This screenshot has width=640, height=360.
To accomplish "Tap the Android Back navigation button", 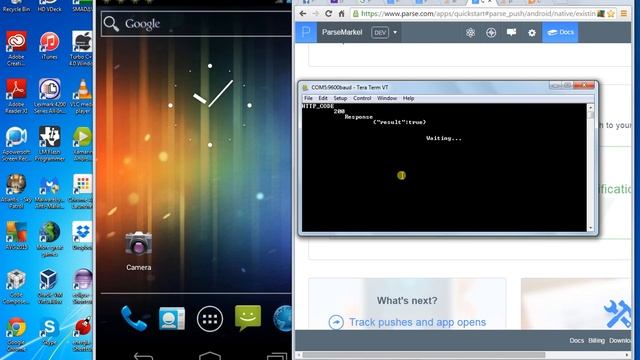I will pos(143,356).
